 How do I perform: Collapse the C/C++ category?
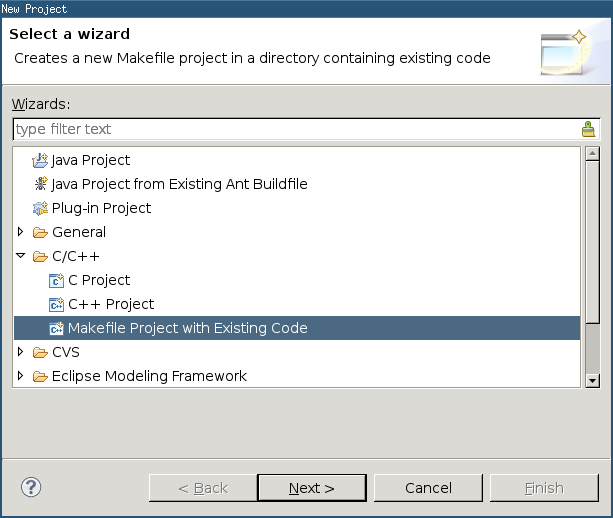(x=21, y=256)
